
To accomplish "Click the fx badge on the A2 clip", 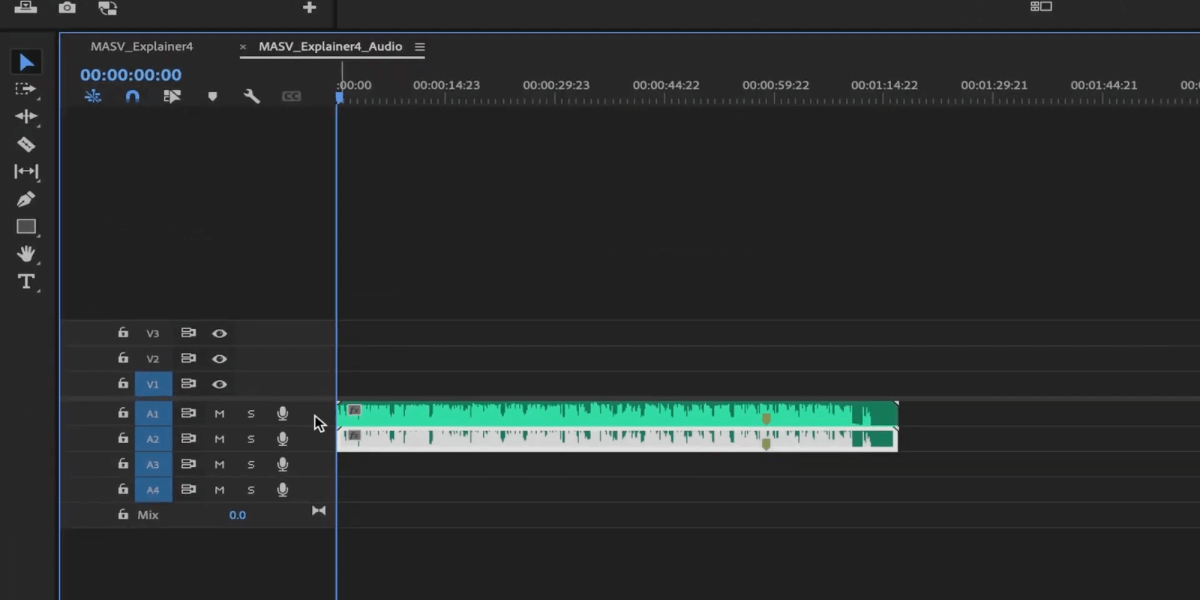I will click(x=353, y=435).
